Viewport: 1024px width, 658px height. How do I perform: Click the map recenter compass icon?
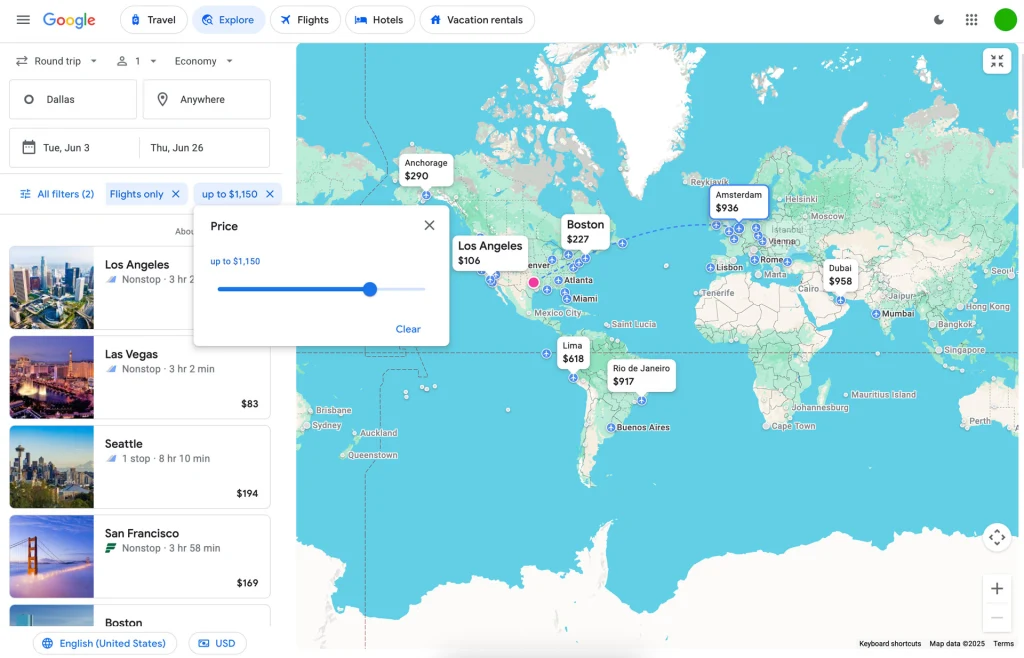pos(996,537)
